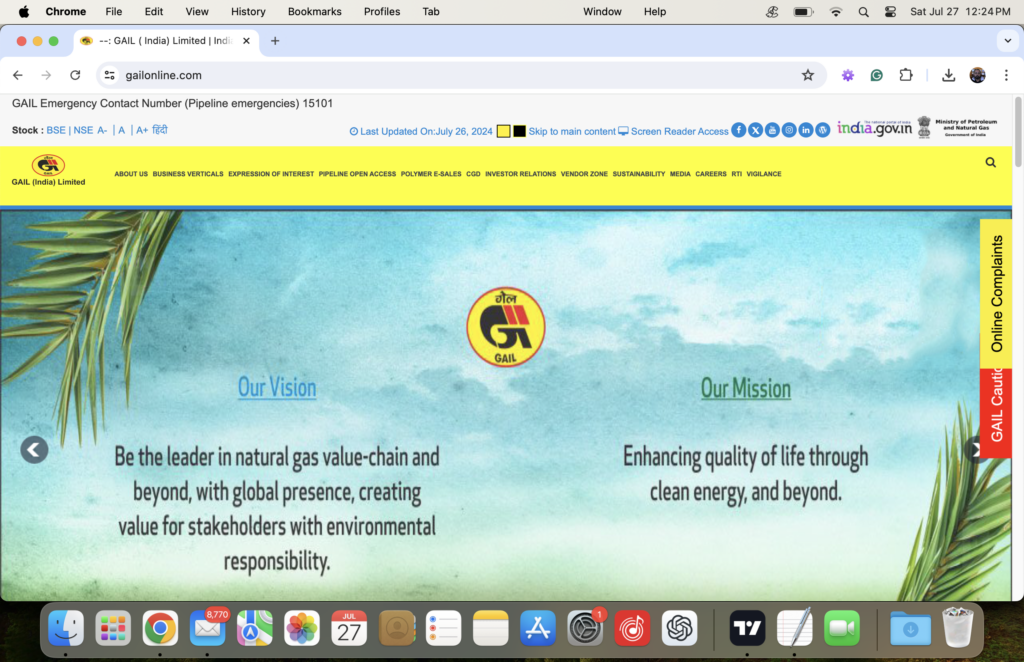The height and width of the screenshot is (662, 1024).
Task: Open Chrome Bookmarks menu in menu bar
Action: 315,11
